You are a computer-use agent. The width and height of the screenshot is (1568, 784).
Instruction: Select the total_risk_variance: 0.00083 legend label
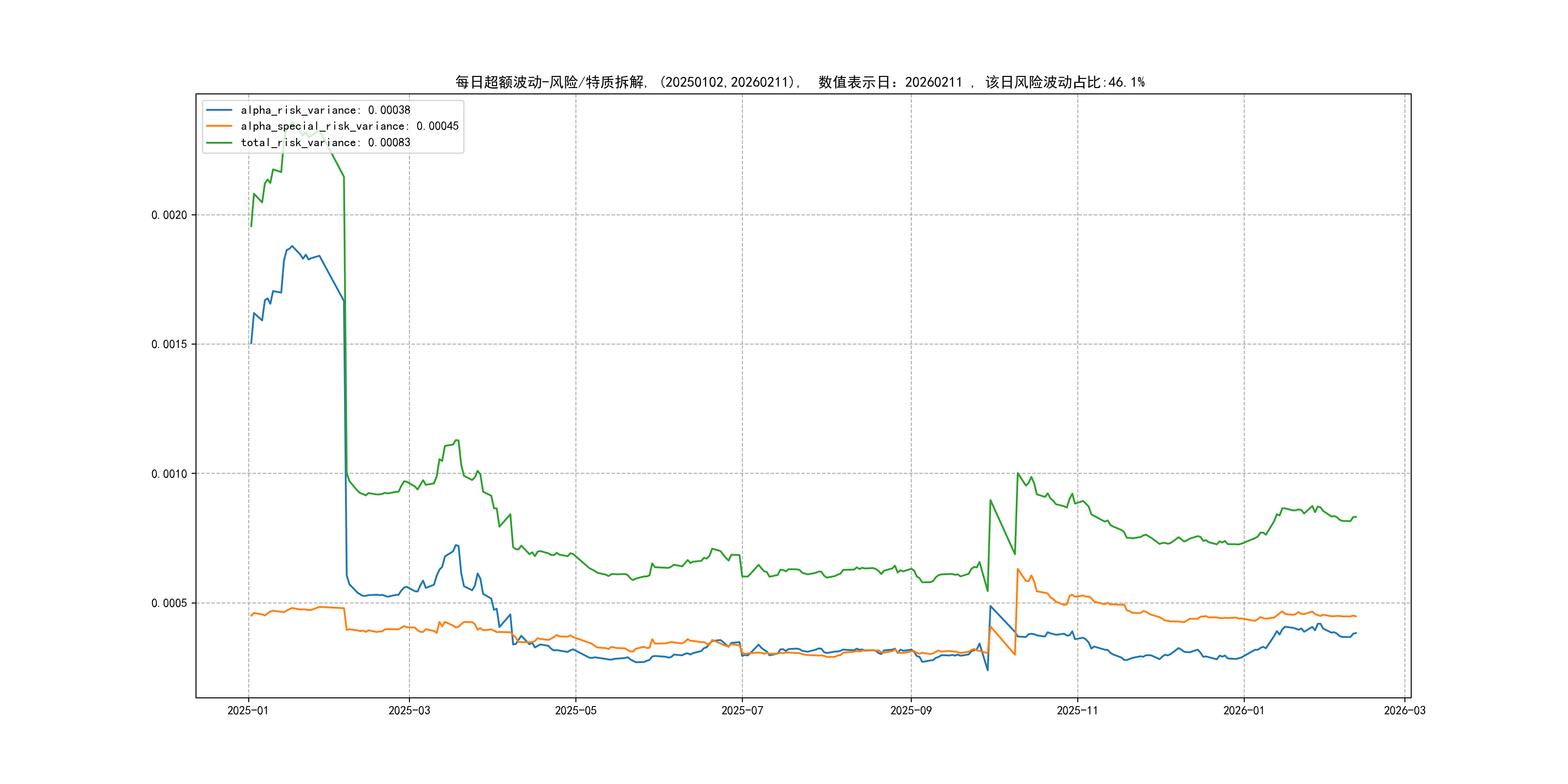point(325,142)
